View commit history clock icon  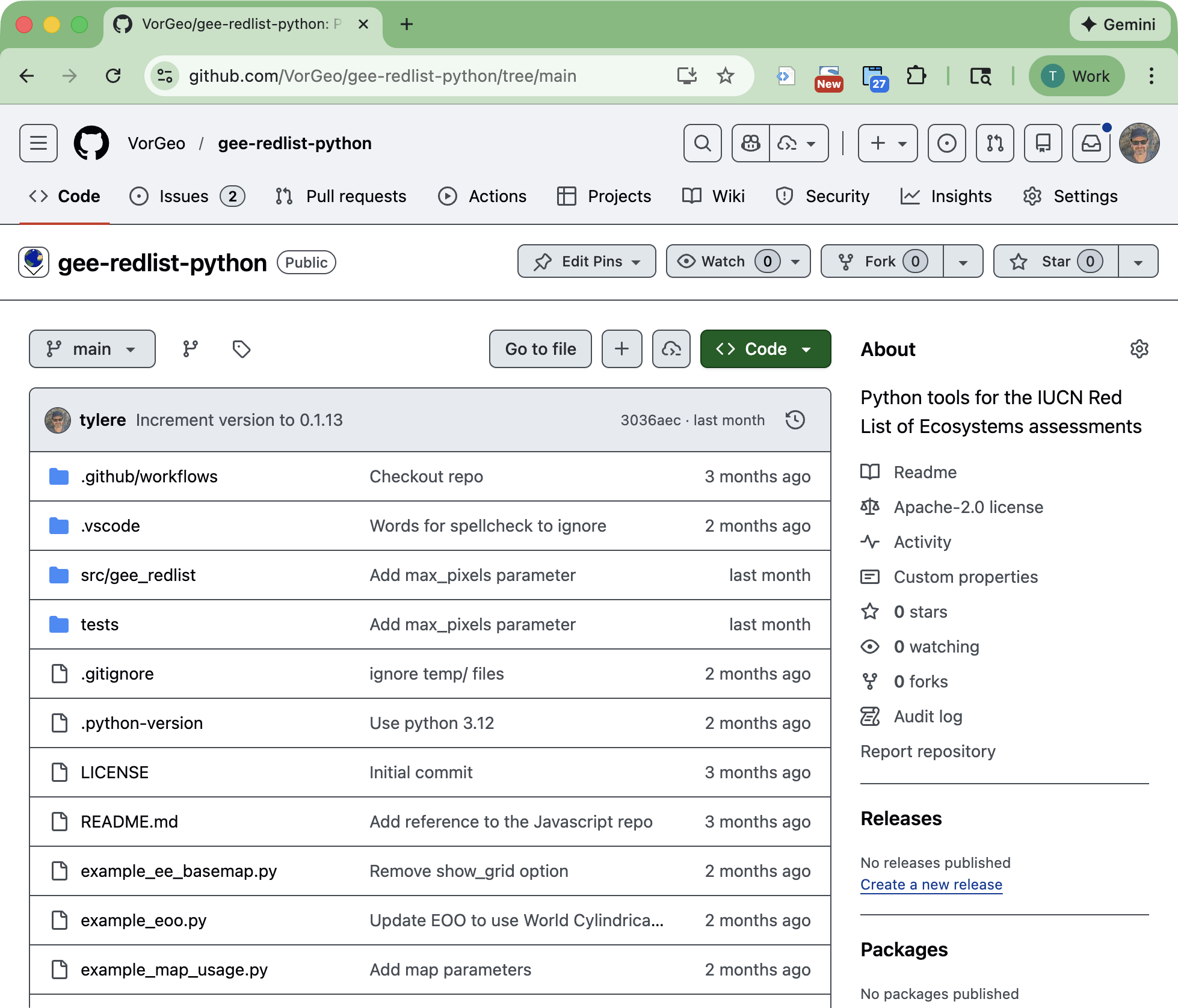pos(795,420)
